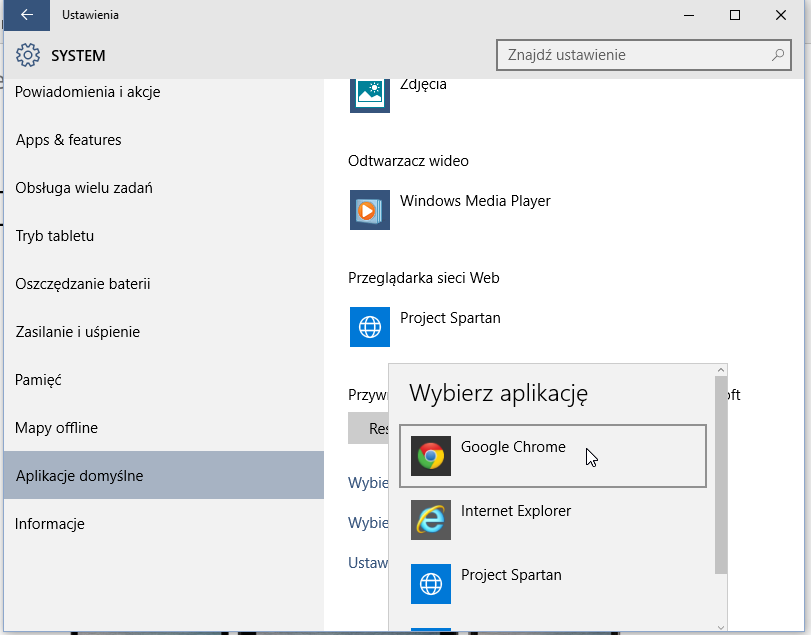Open Oszczędzanie baterii settings
Viewport: 811px width, 635px height.
point(163,284)
